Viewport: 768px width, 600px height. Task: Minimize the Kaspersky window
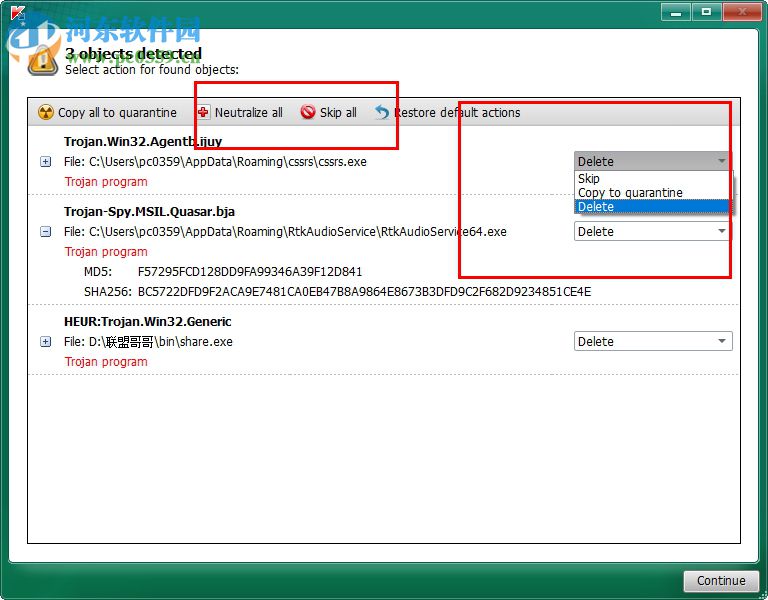click(676, 12)
